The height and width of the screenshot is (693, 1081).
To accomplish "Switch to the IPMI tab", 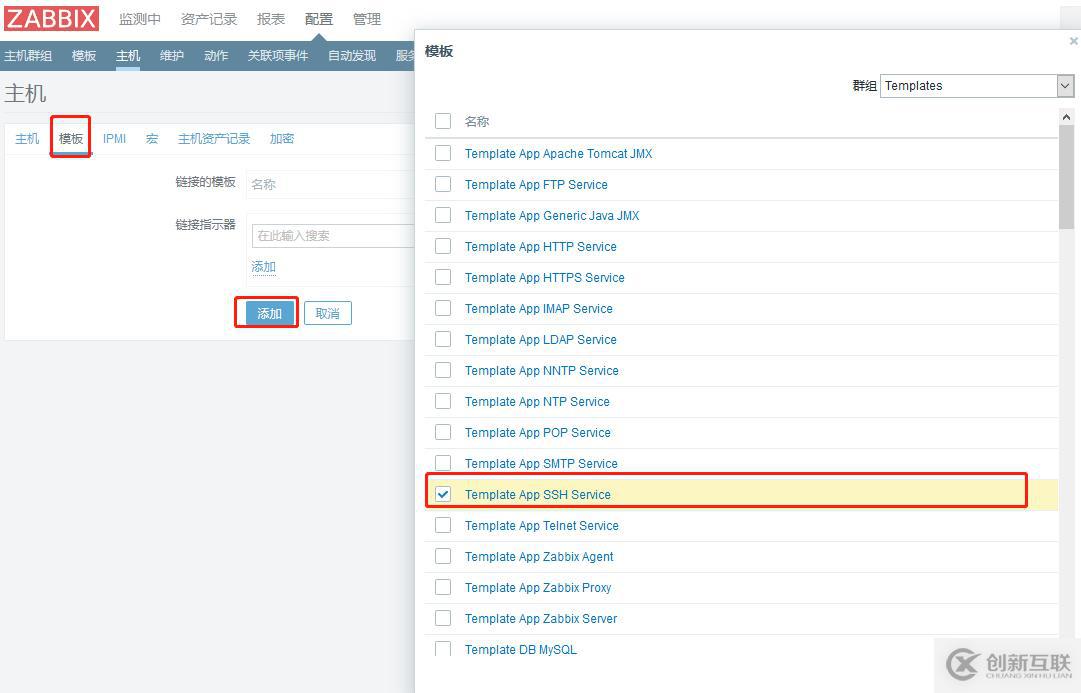I will coord(114,138).
